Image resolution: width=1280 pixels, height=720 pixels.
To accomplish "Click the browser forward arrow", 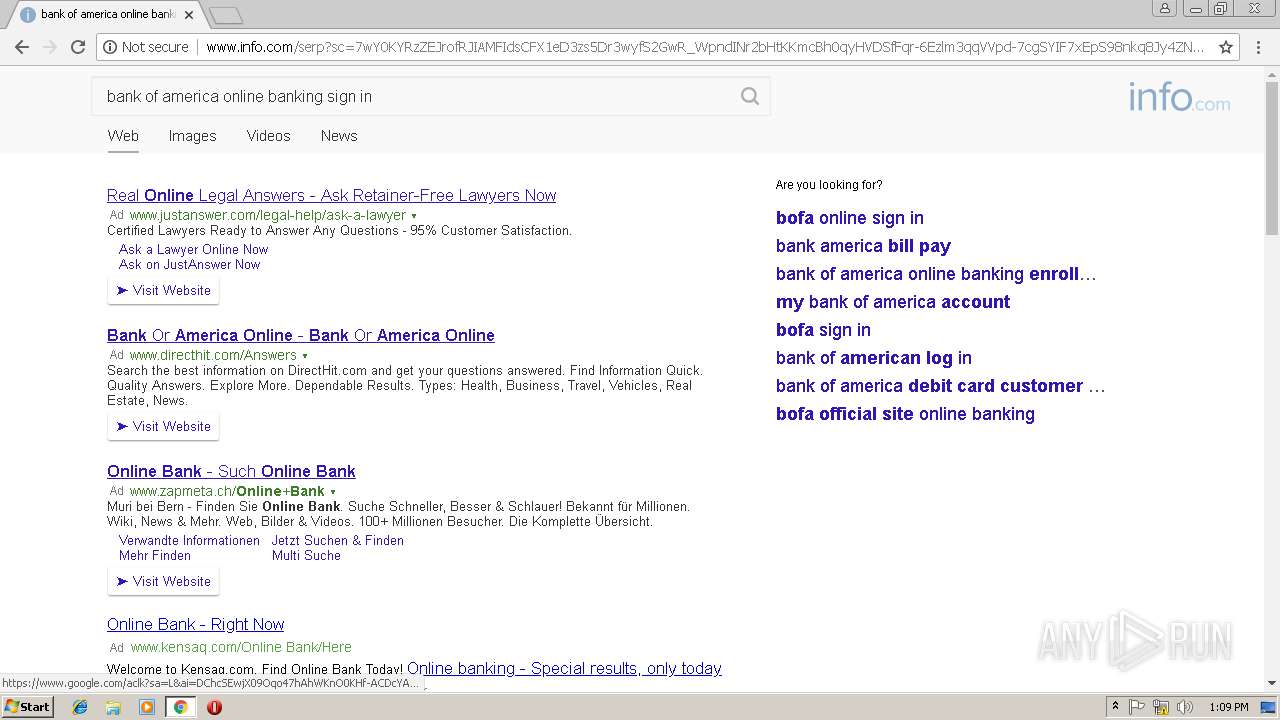I will point(50,47).
